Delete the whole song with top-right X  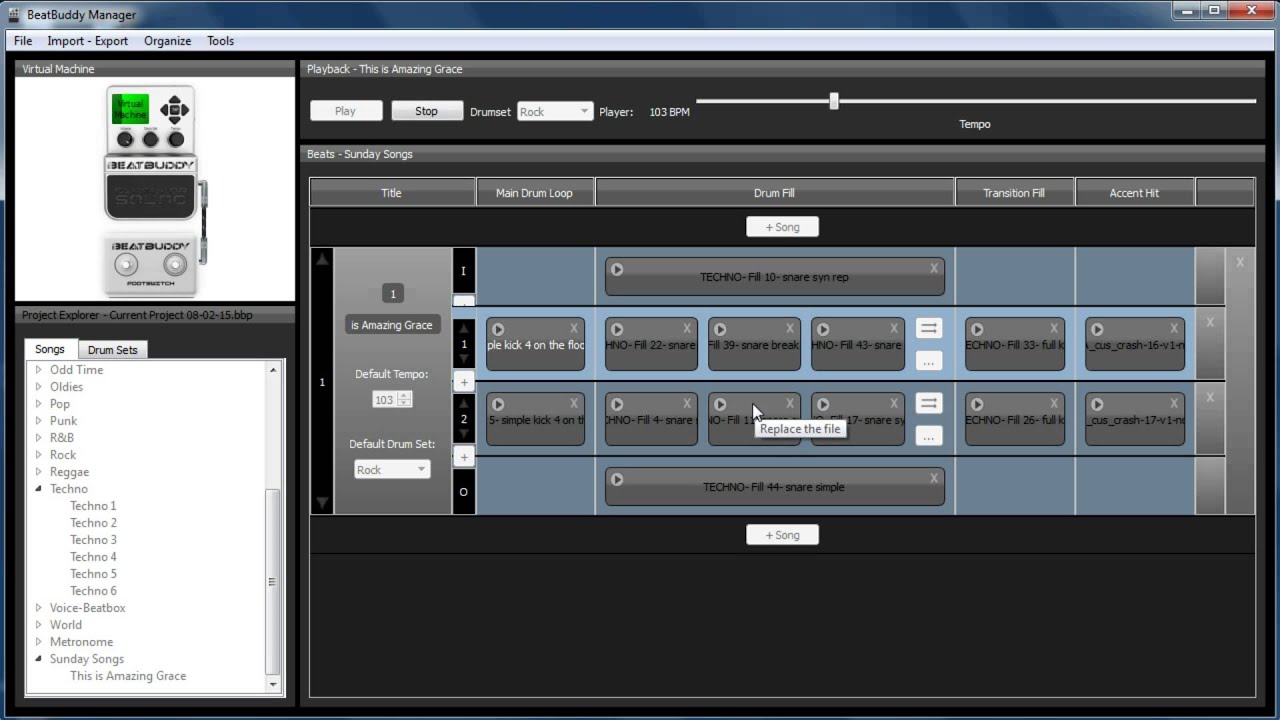(x=1240, y=262)
